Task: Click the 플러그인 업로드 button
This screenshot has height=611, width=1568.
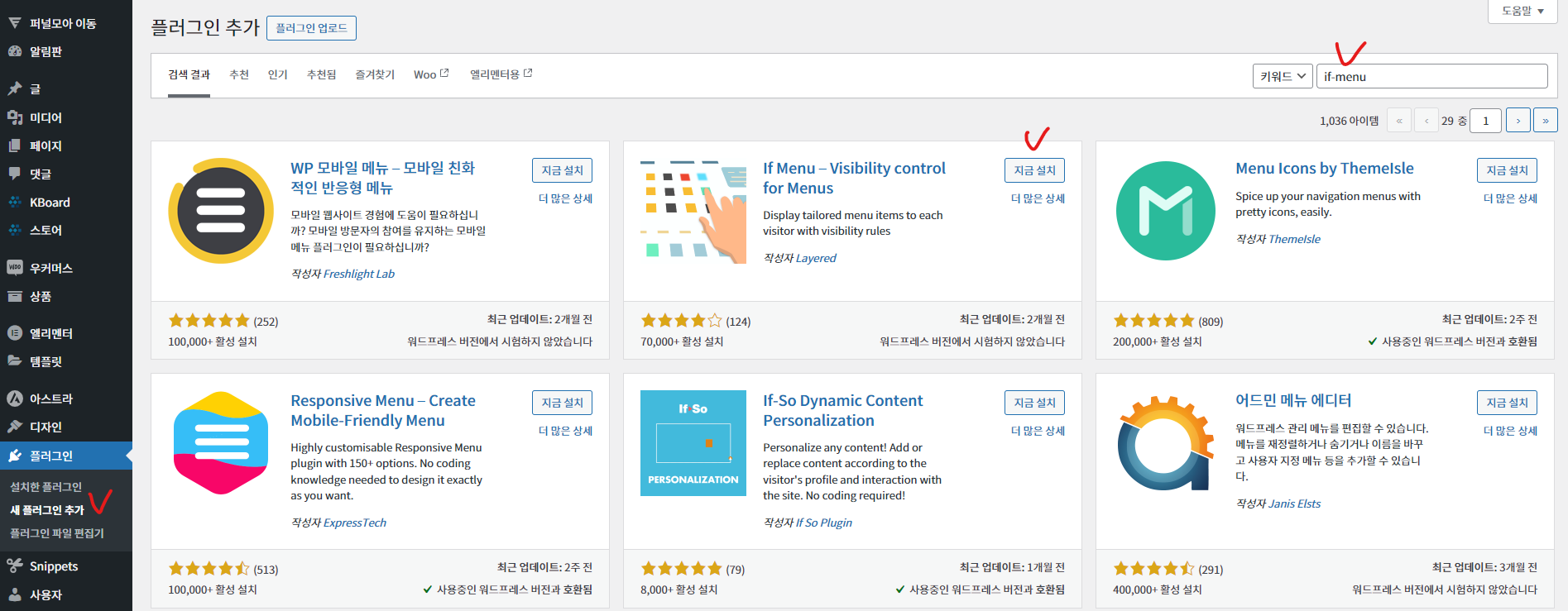Action: coord(311,28)
